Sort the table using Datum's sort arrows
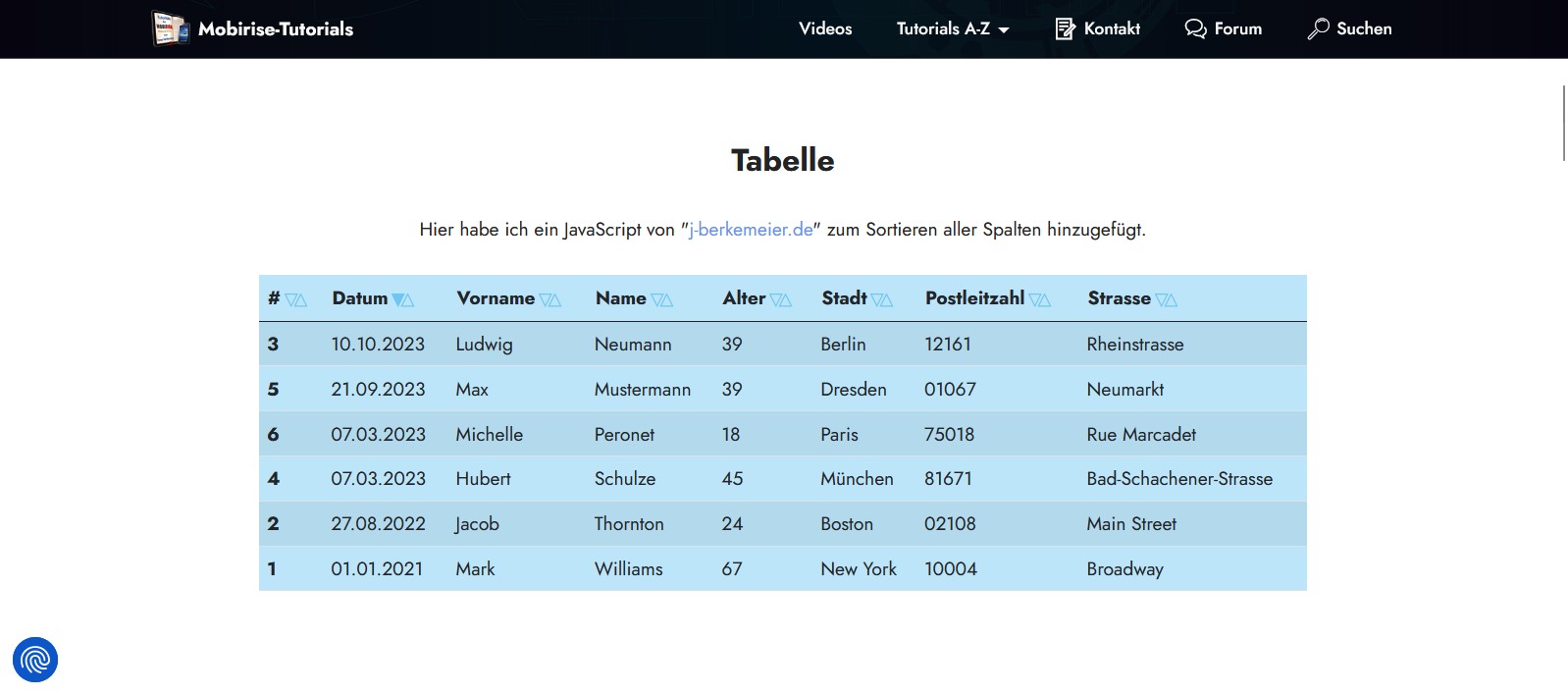The height and width of the screenshot is (695, 1568). (x=402, y=300)
